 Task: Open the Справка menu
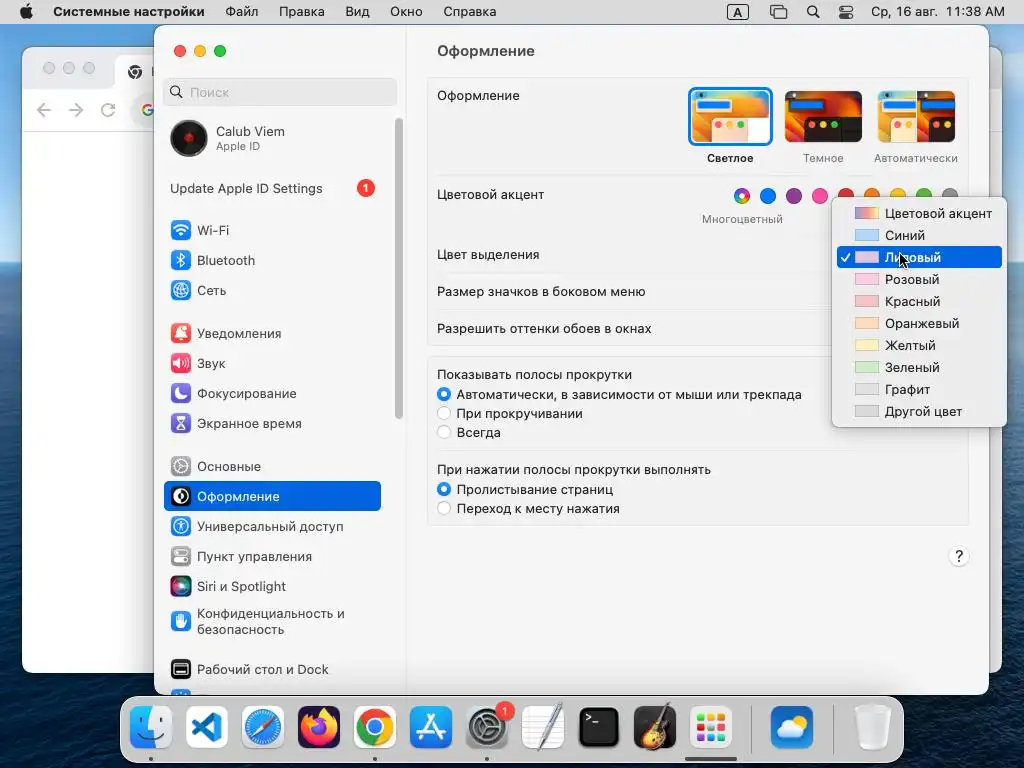pyautogui.click(x=470, y=12)
